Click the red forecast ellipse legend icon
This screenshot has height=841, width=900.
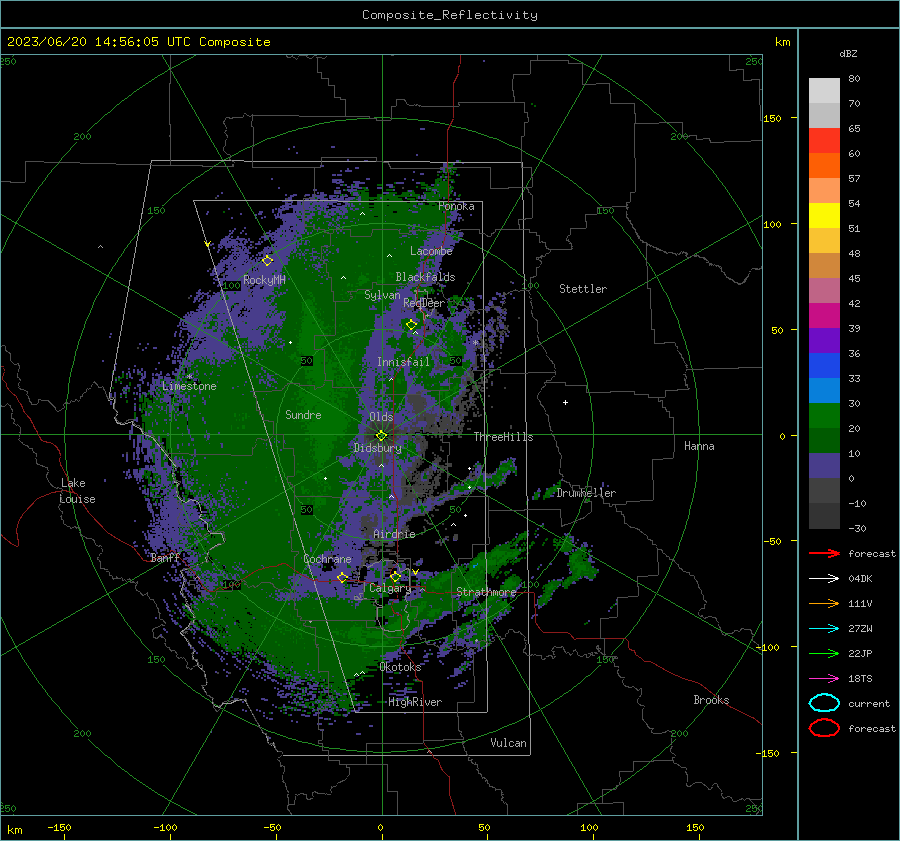[x=824, y=728]
